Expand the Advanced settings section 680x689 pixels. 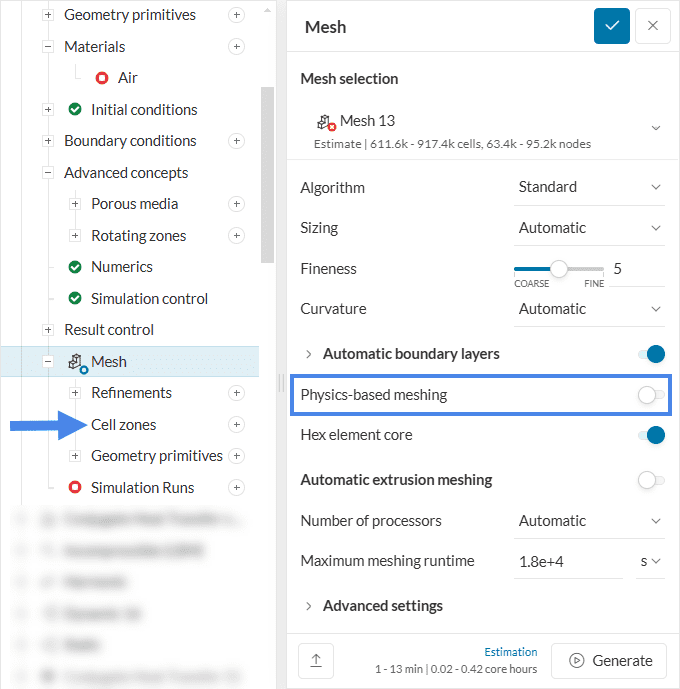(x=382, y=605)
